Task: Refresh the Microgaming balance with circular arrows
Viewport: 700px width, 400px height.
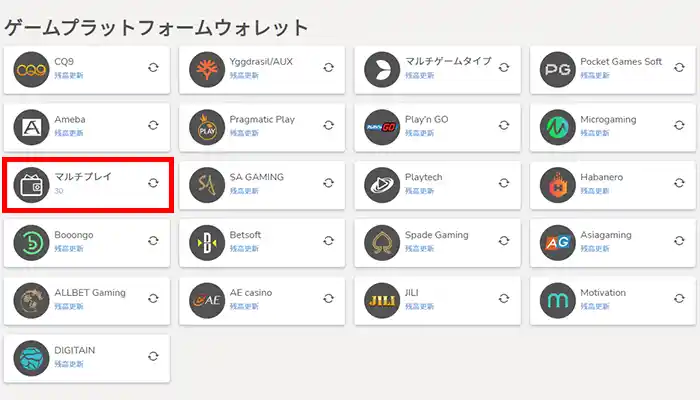Action: coord(679,126)
